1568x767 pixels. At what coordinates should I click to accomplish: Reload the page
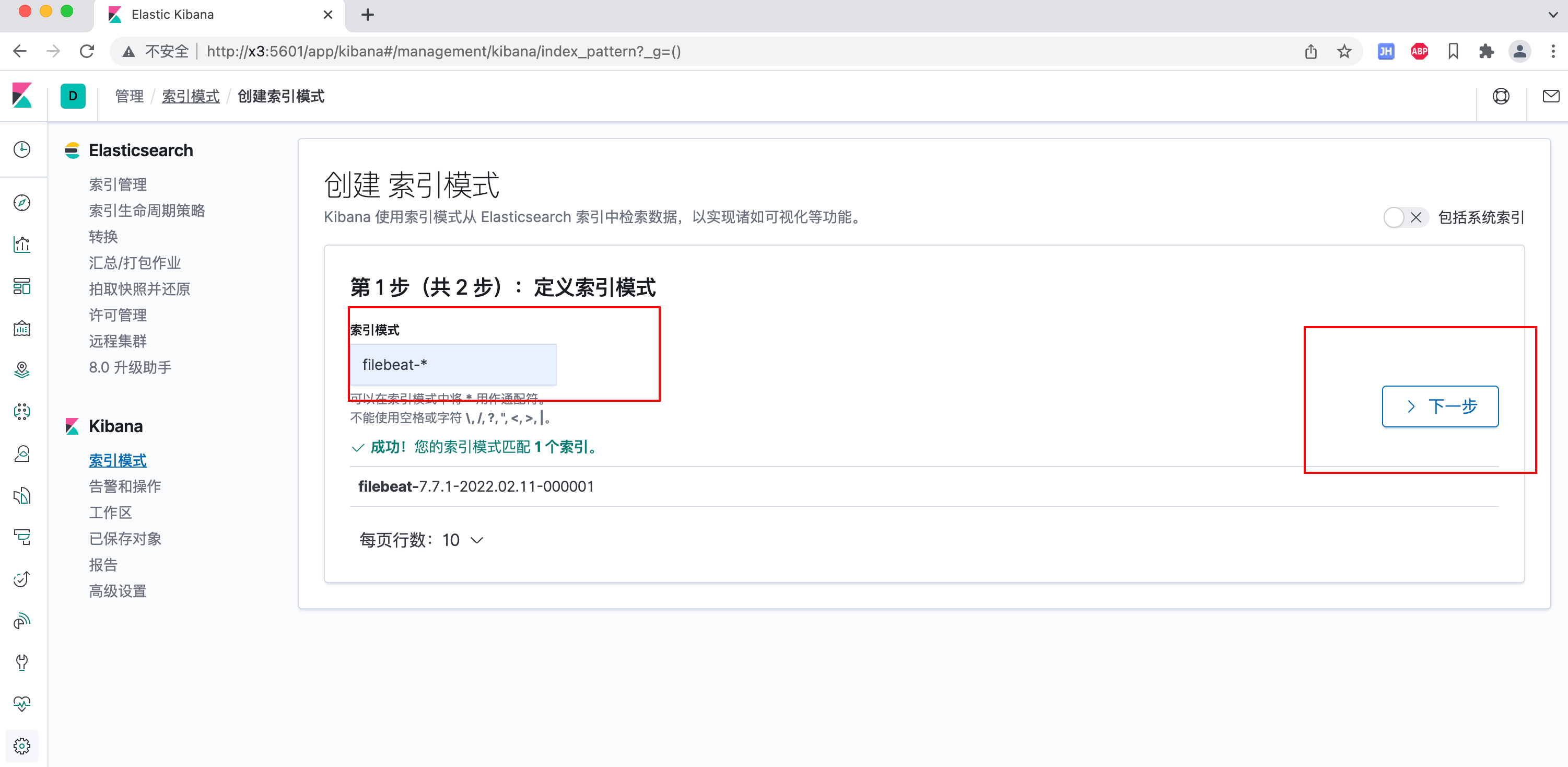87,52
